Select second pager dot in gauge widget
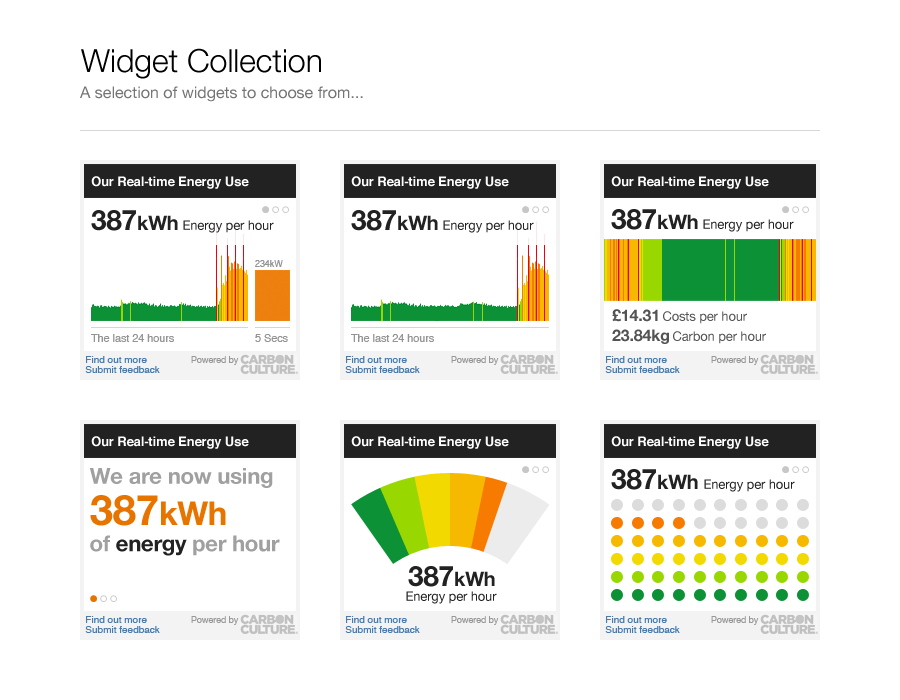Image resolution: width=900 pixels, height=700 pixels. (x=535, y=469)
